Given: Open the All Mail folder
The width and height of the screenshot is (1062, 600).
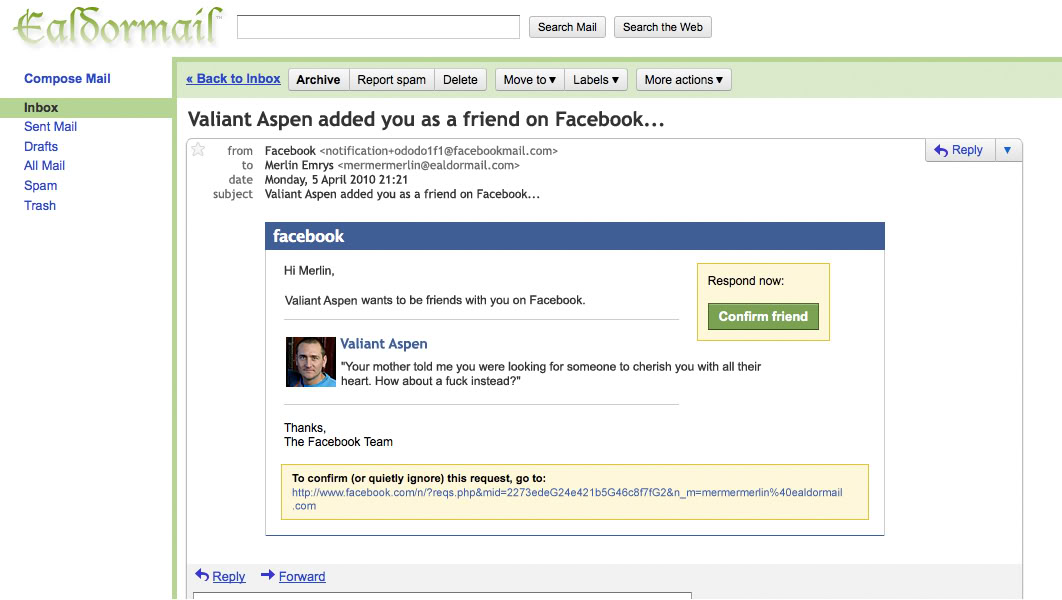Looking at the screenshot, I should coord(44,165).
